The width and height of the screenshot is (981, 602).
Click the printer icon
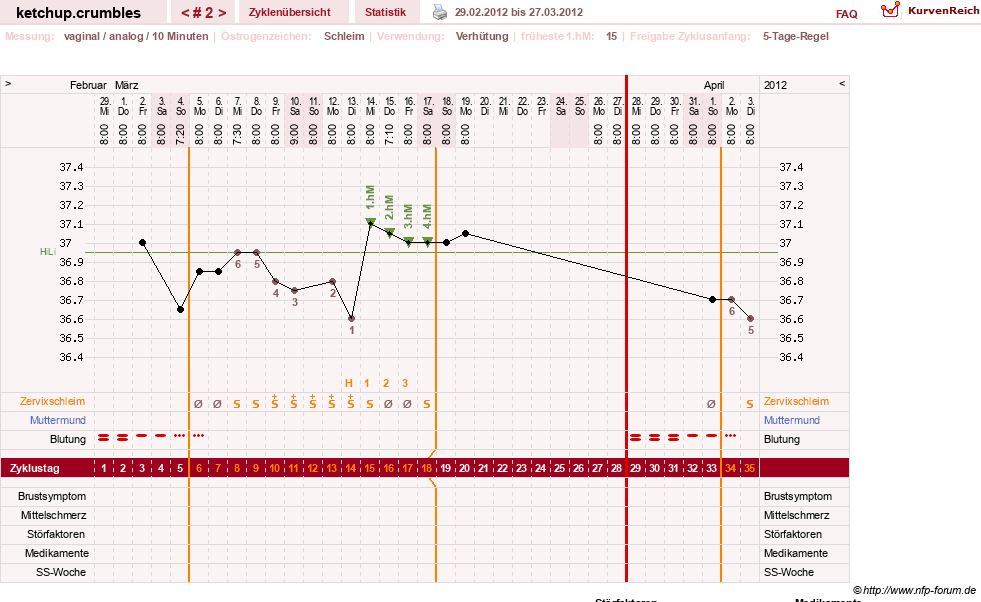click(440, 12)
